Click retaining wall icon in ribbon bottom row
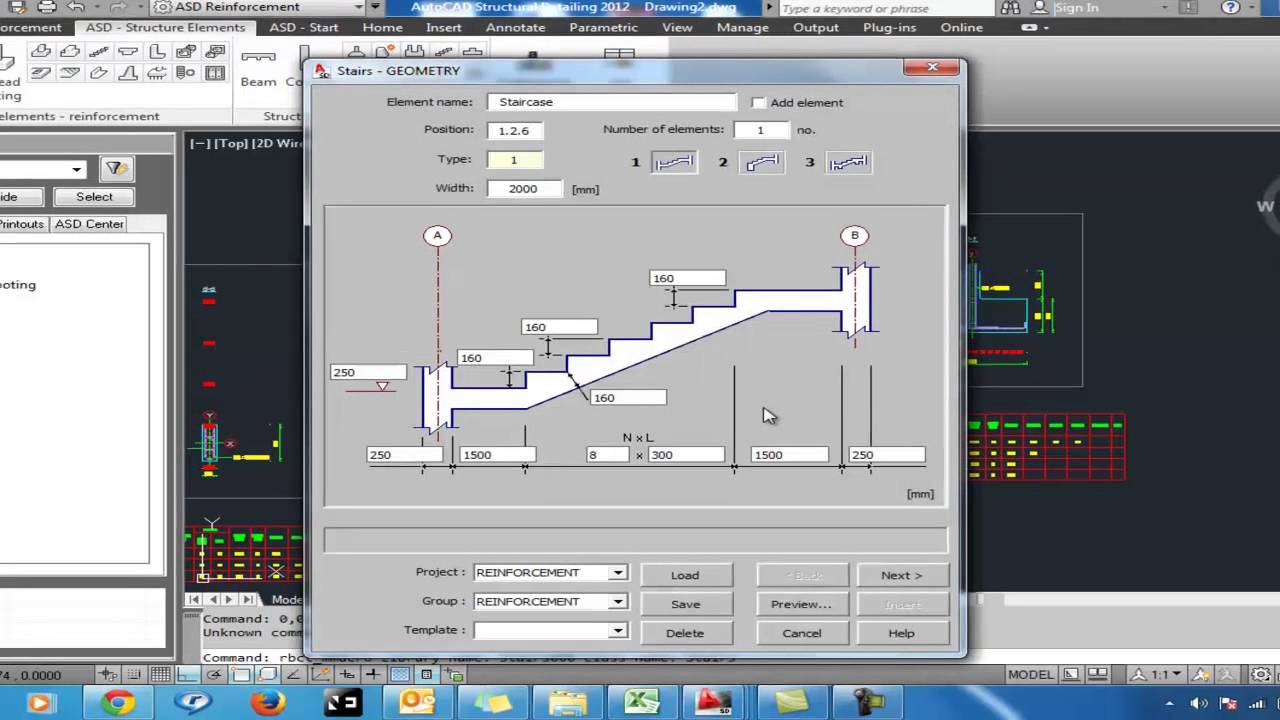This screenshot has height=720, width=1280. click(128, 73)
